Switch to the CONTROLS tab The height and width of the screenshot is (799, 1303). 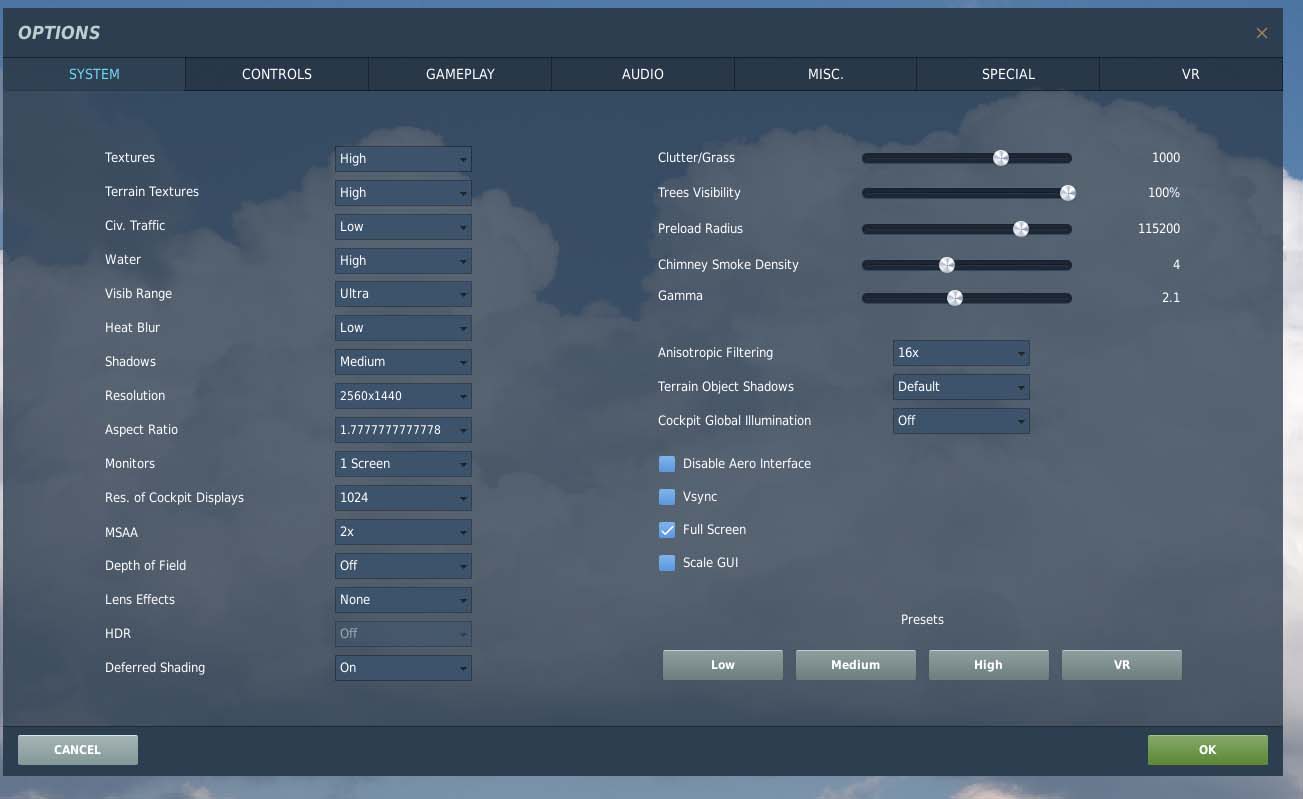[277, 74]
